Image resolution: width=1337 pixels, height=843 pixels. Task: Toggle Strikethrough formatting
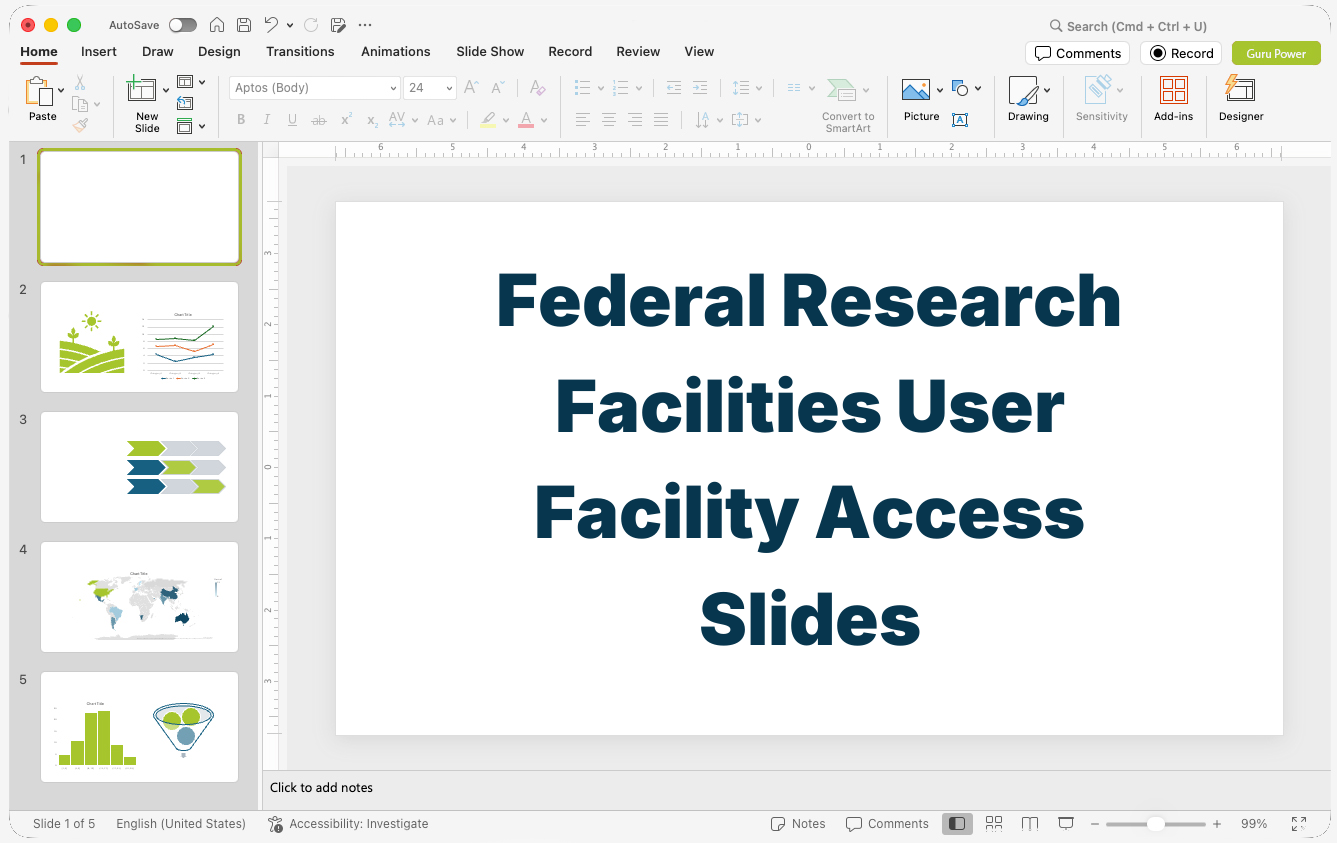pos(319,120)
